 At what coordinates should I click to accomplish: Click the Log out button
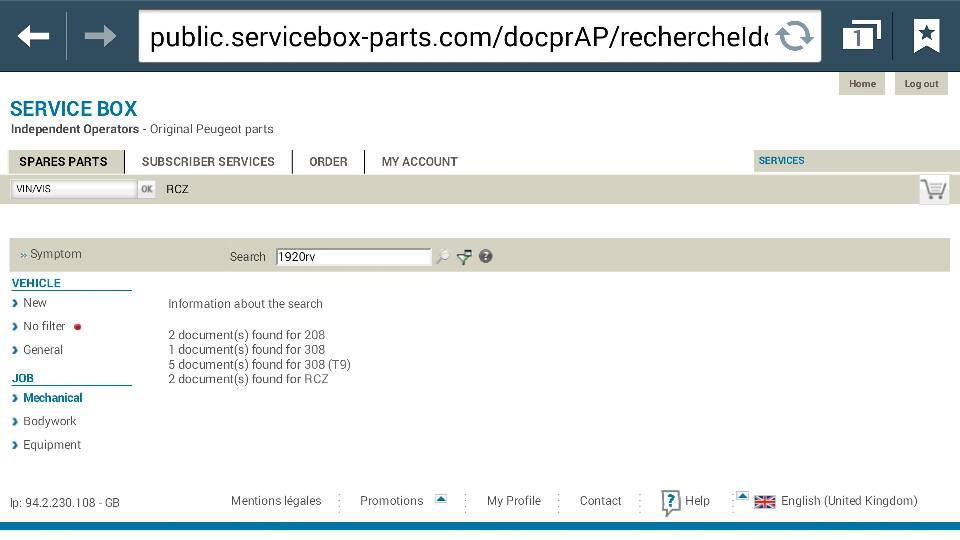pos(921,84)
